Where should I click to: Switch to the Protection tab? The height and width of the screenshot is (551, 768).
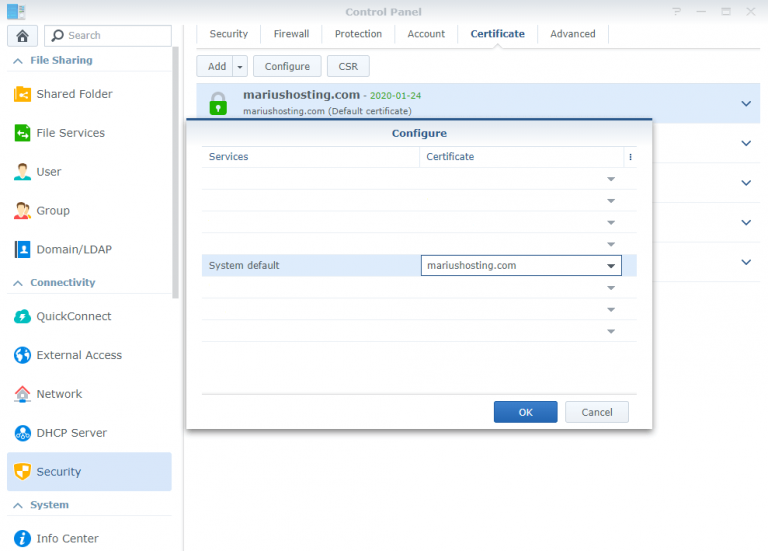358,34
